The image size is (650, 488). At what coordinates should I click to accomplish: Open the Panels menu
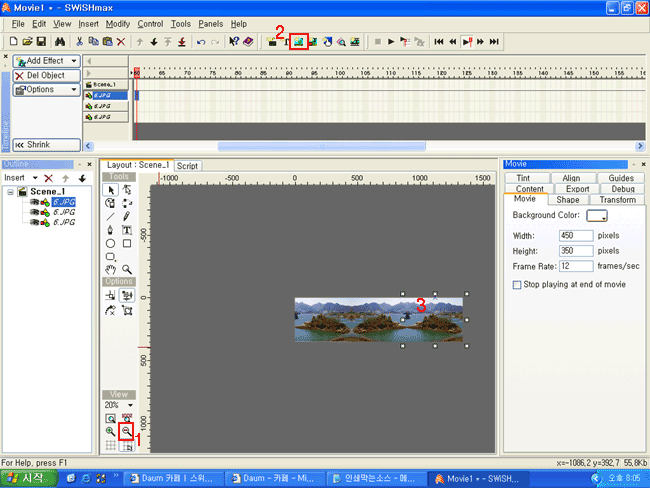point(211,24)
